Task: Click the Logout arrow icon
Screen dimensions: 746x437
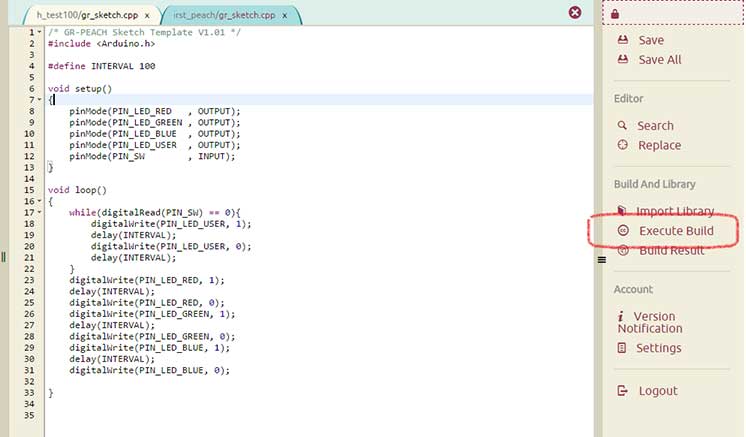Action: click(x=623, y=391)
